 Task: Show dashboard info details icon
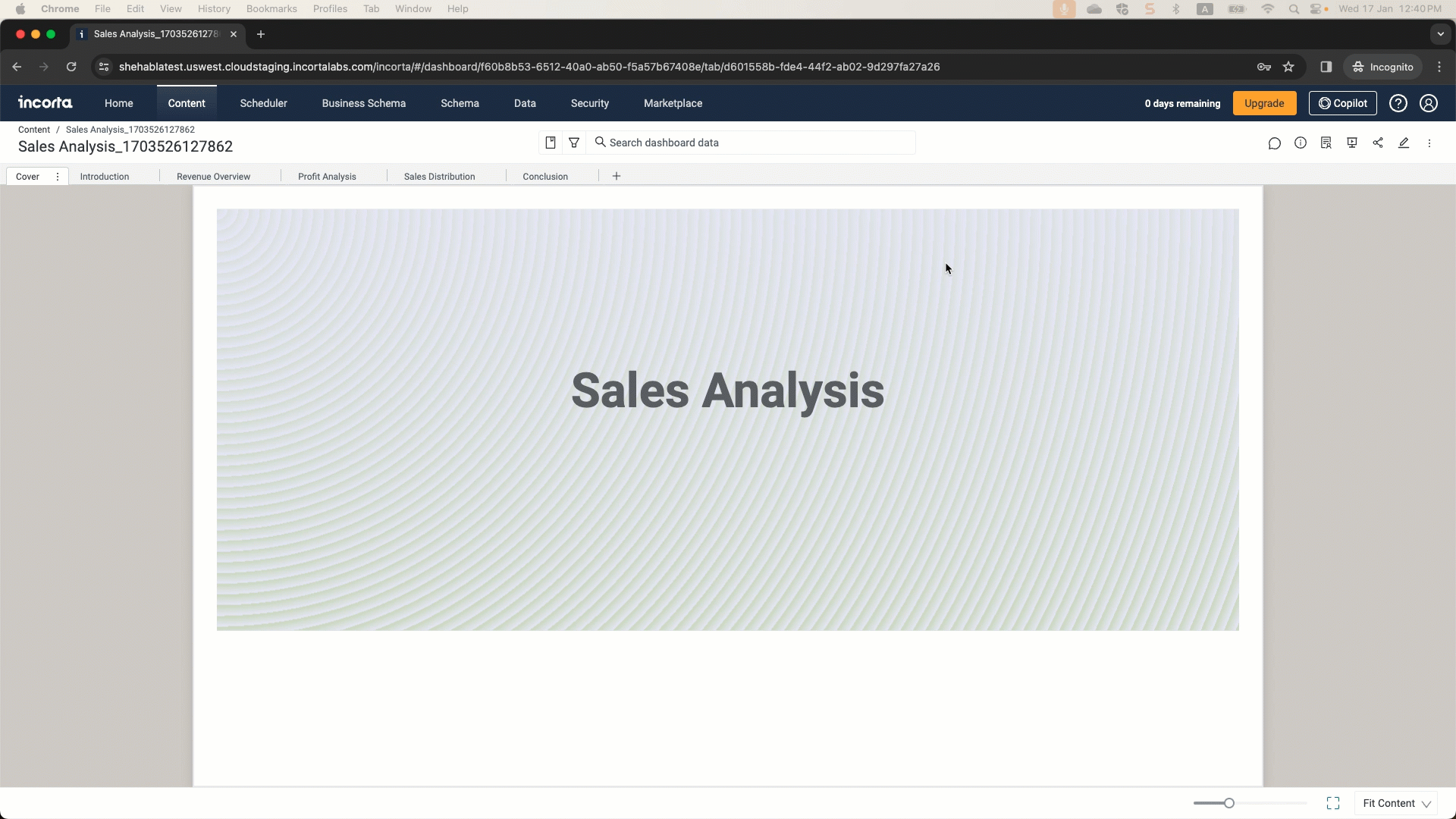(x=1301, y=143)
